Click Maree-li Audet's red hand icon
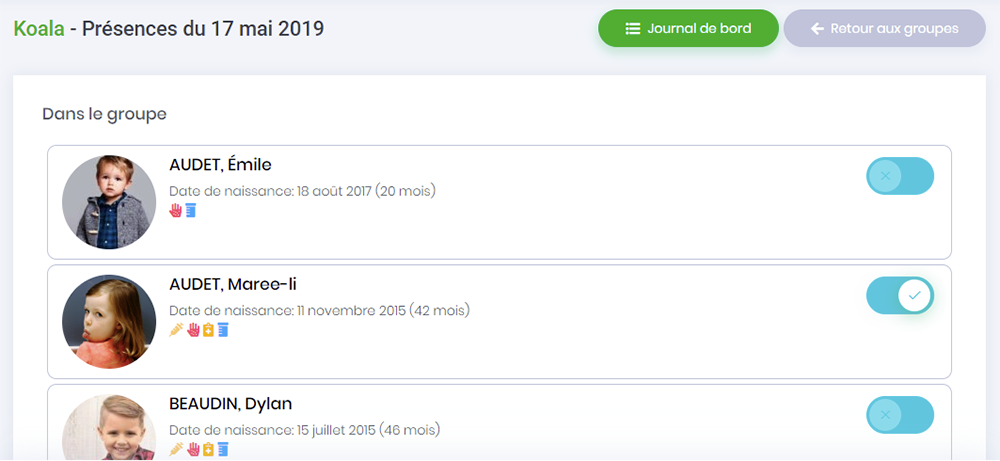1000x461 pixels. [x=193, y=330]
